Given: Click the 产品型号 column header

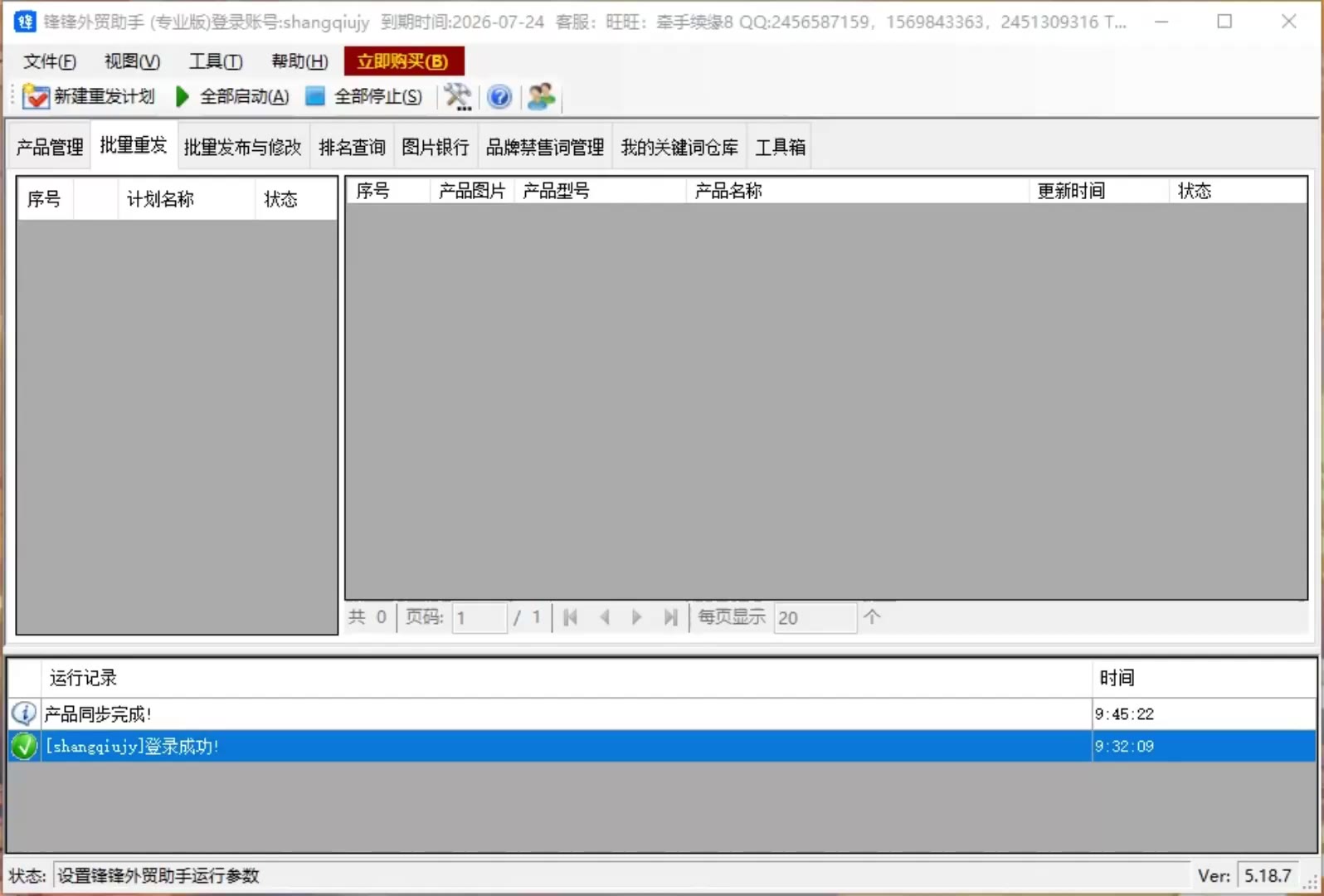Looking at the screenshot, I should [601, 191].
